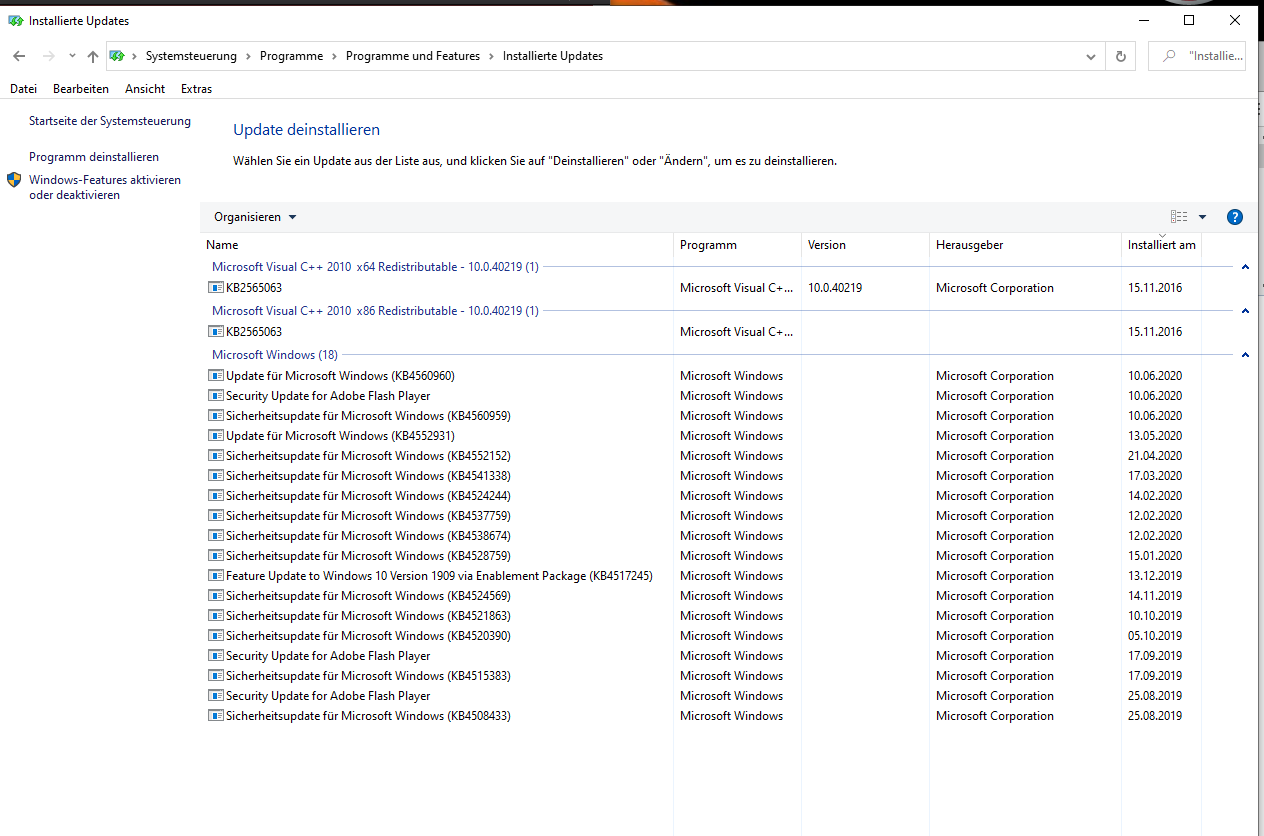Select the KB4538674 update icon
The image size is (1264, 836).
click(215, 536)
